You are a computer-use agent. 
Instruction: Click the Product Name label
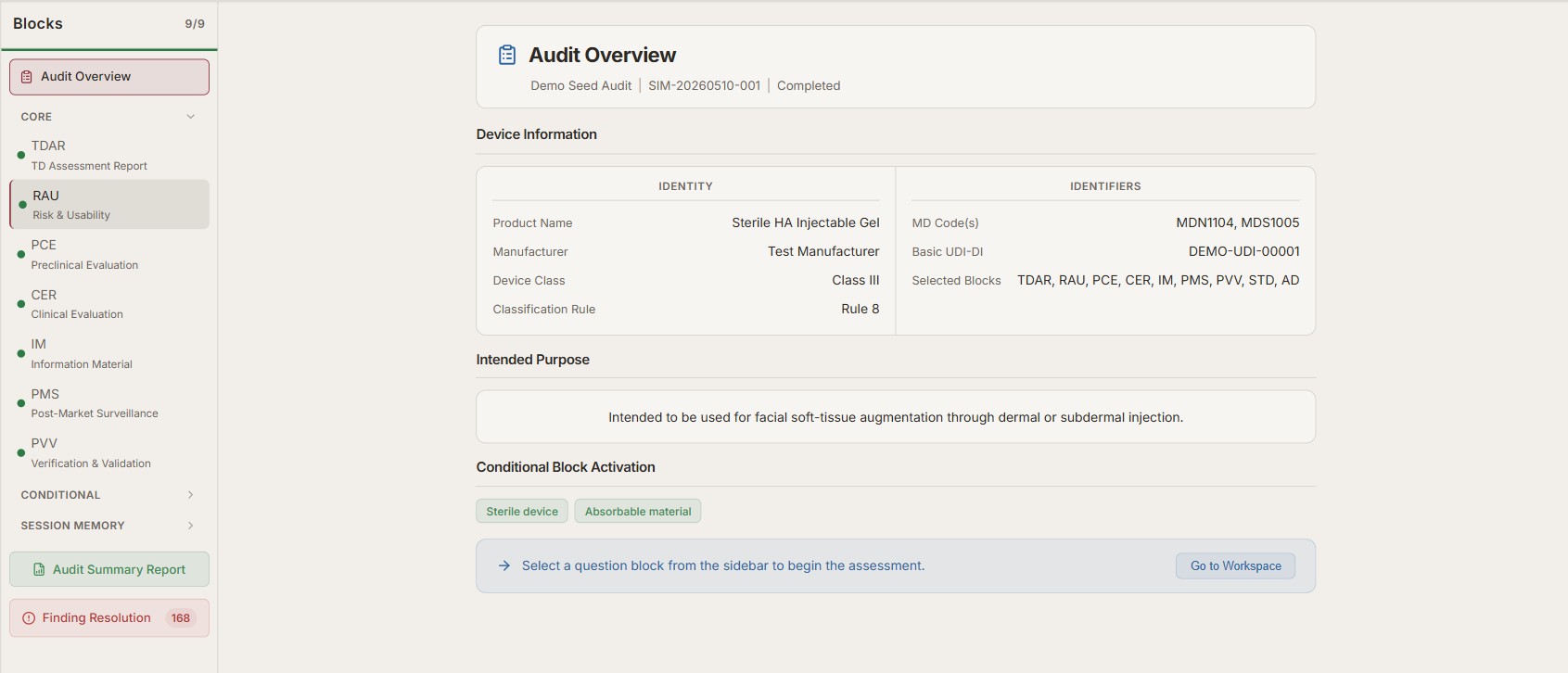coord(532,223)
